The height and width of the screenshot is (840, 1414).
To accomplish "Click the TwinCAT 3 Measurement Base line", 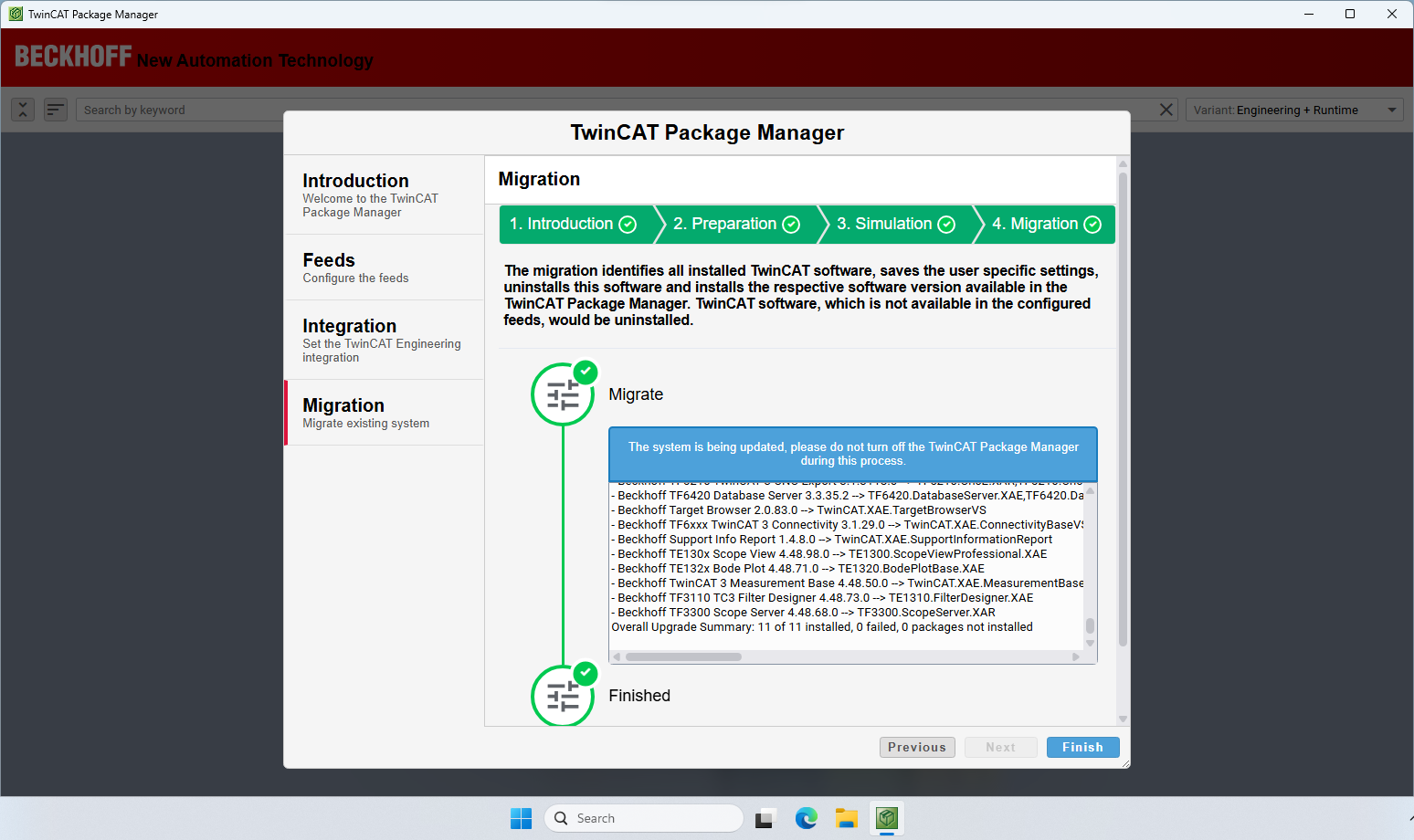I will [848, 583].
